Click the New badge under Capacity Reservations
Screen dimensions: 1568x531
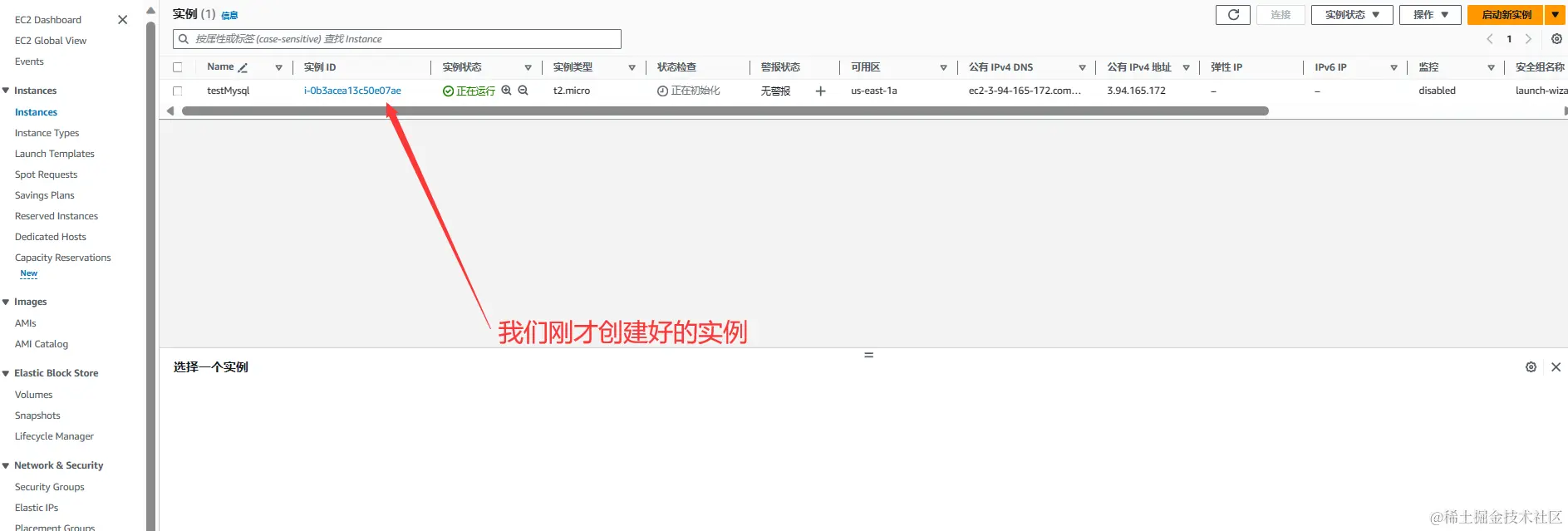(x=29, y=273)
